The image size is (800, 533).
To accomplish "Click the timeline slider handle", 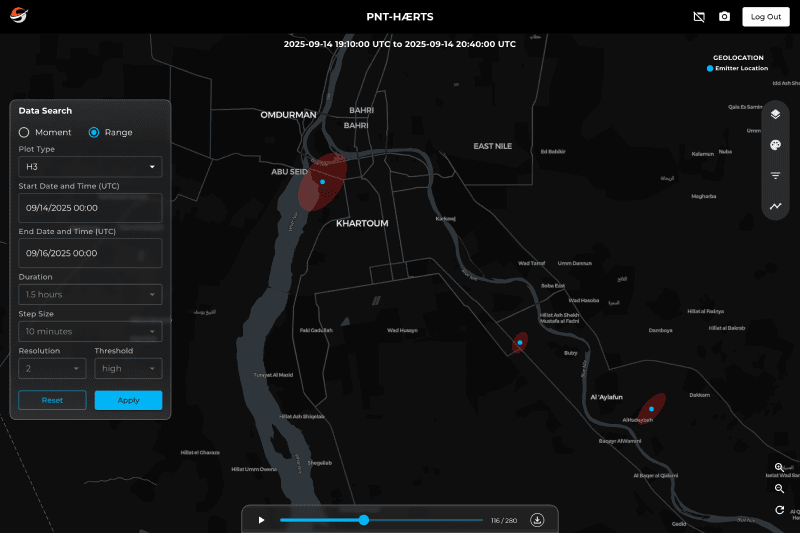I will pos(364,520).
